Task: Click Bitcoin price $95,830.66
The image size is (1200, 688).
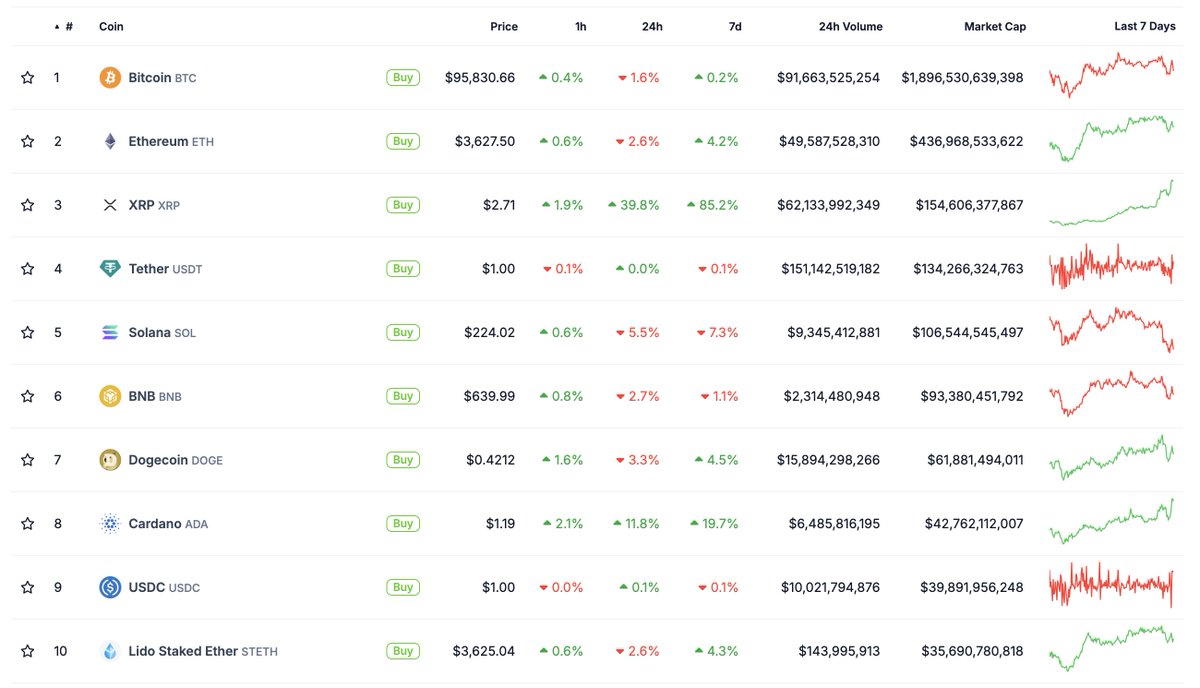Action: [x=480, y=77]
